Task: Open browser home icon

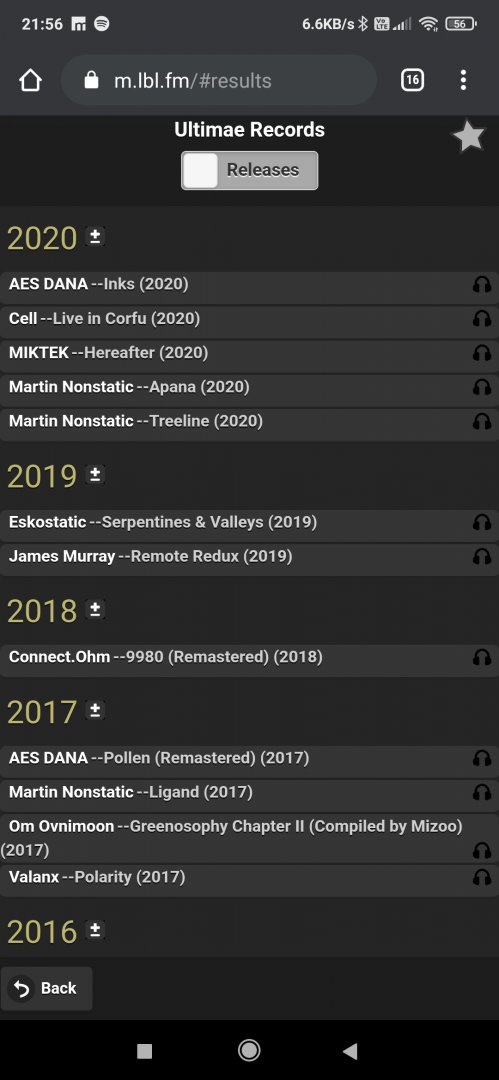Action: [x=30, y=81]
